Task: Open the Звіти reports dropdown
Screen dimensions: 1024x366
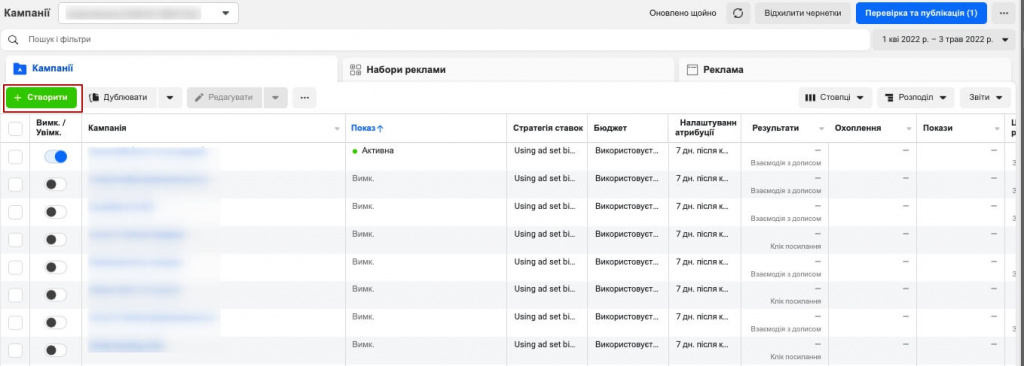Action: pos(985,97)
